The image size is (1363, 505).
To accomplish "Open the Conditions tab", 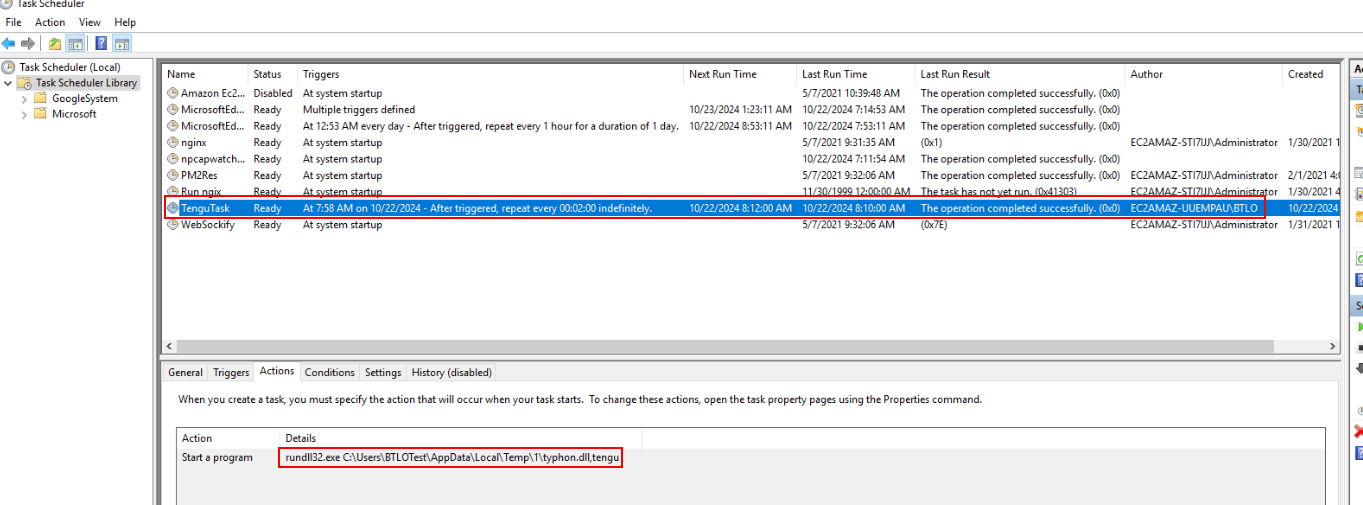I will [330, 372].
